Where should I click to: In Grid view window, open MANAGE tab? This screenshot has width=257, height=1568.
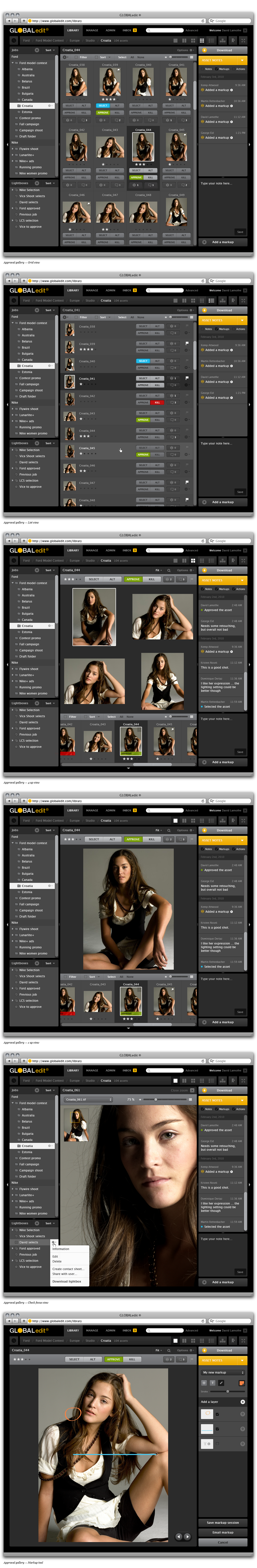click(92, 30)
